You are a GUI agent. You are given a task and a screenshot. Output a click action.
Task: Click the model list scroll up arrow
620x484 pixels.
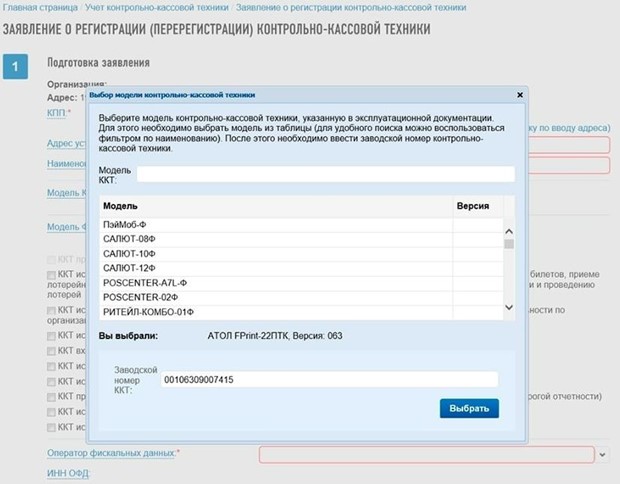[x=509, y=231]
